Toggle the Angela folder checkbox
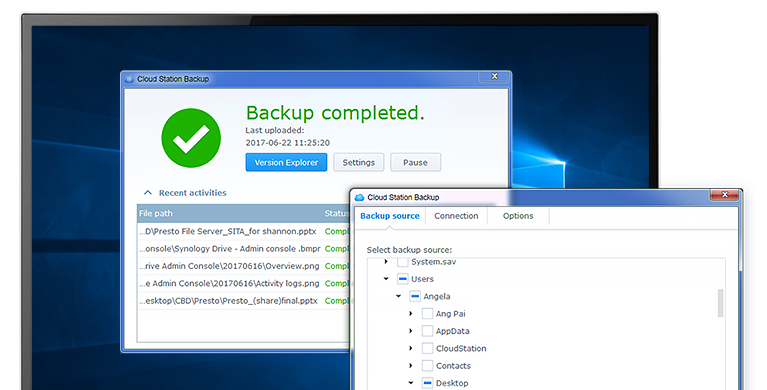 (x=415, y=297)
